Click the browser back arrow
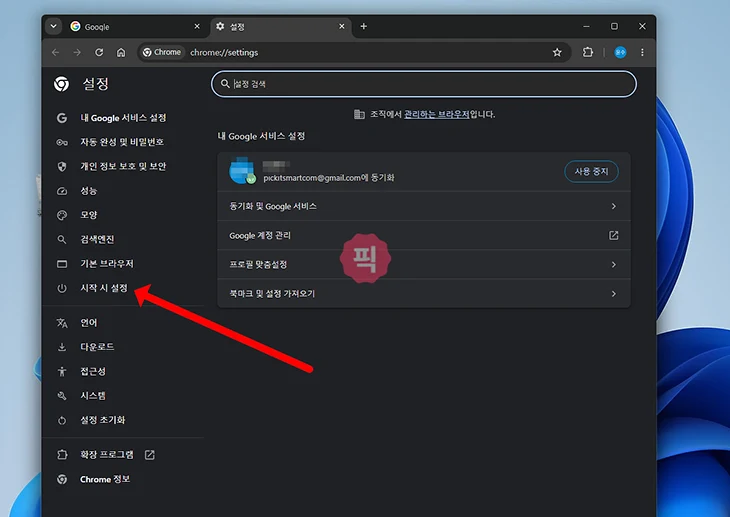This screenshot has height=517, width=730. pyautogui.click(x=55, y=52)
